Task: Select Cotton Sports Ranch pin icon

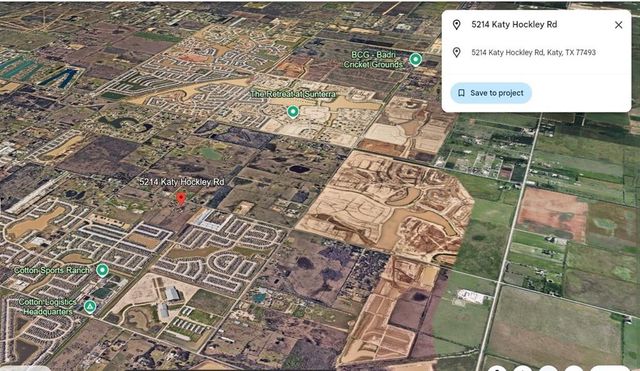Action: point(102,270)
